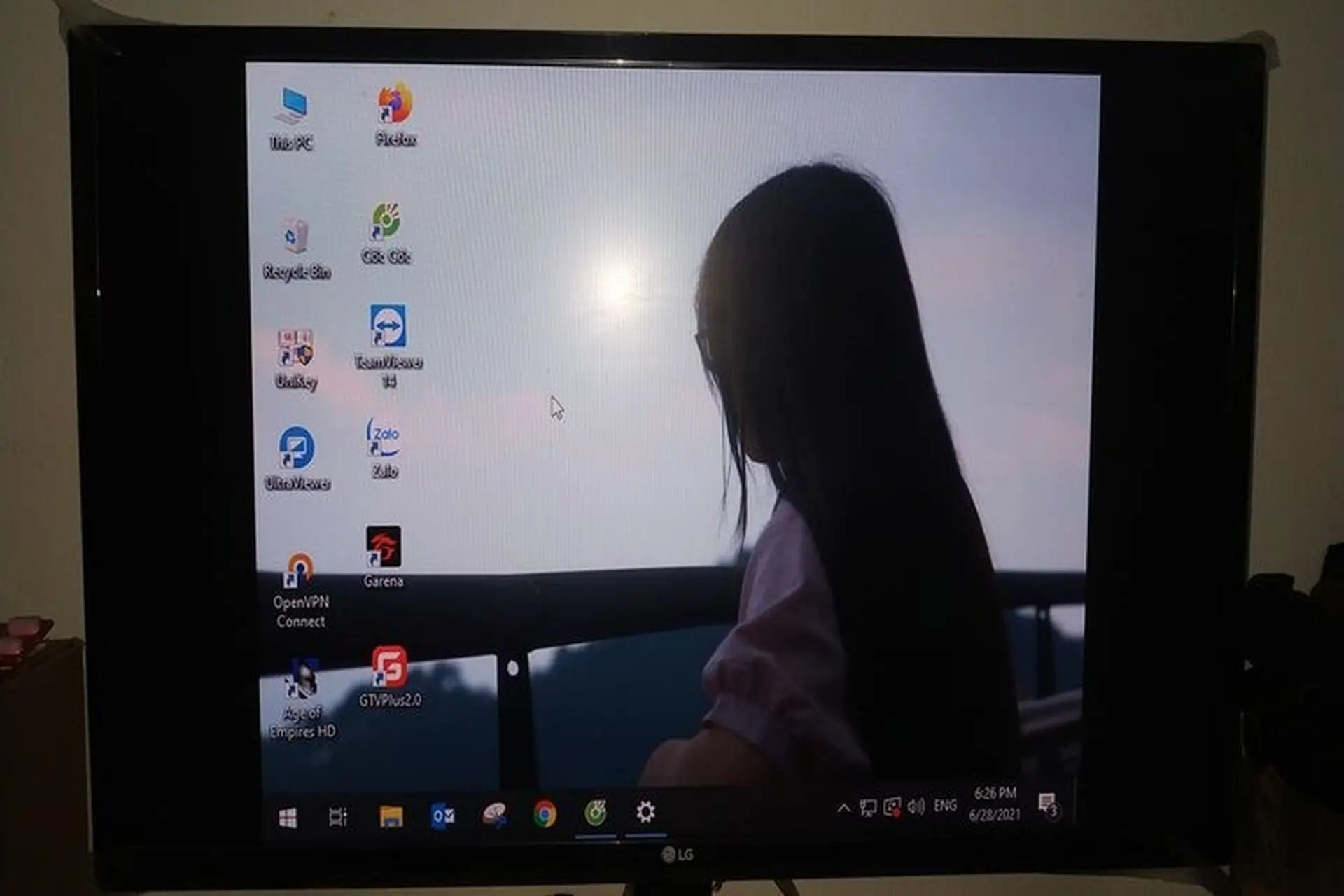Open the OpenVPN Connect shortcut
Image resolution: width=1344 pixels, height=896 pixels.
pos(300,572)
